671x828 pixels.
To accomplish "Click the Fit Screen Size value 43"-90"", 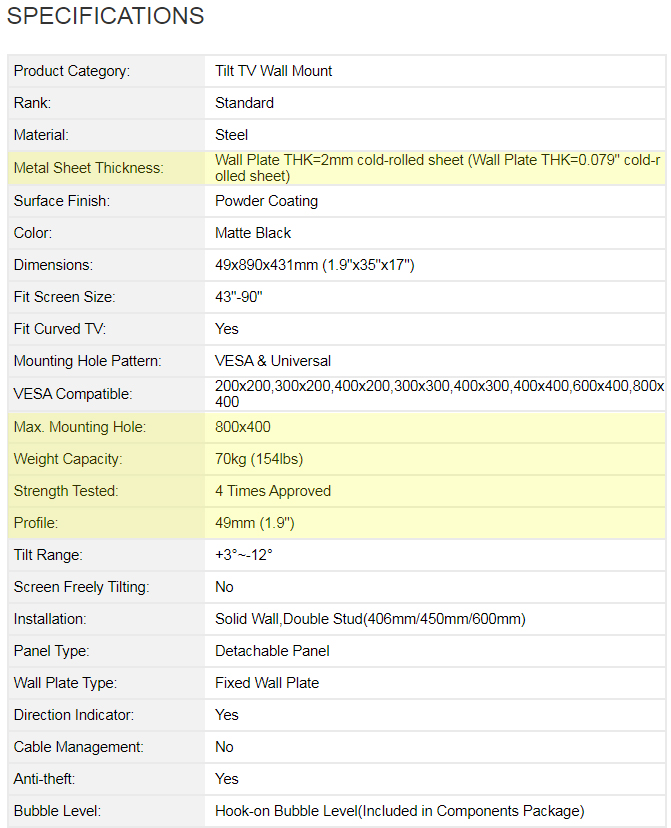I will point(241,297).
